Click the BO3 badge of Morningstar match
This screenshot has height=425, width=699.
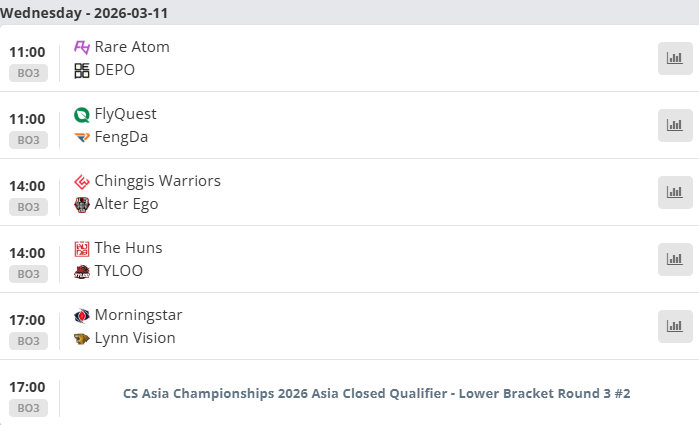coord(27,341)
